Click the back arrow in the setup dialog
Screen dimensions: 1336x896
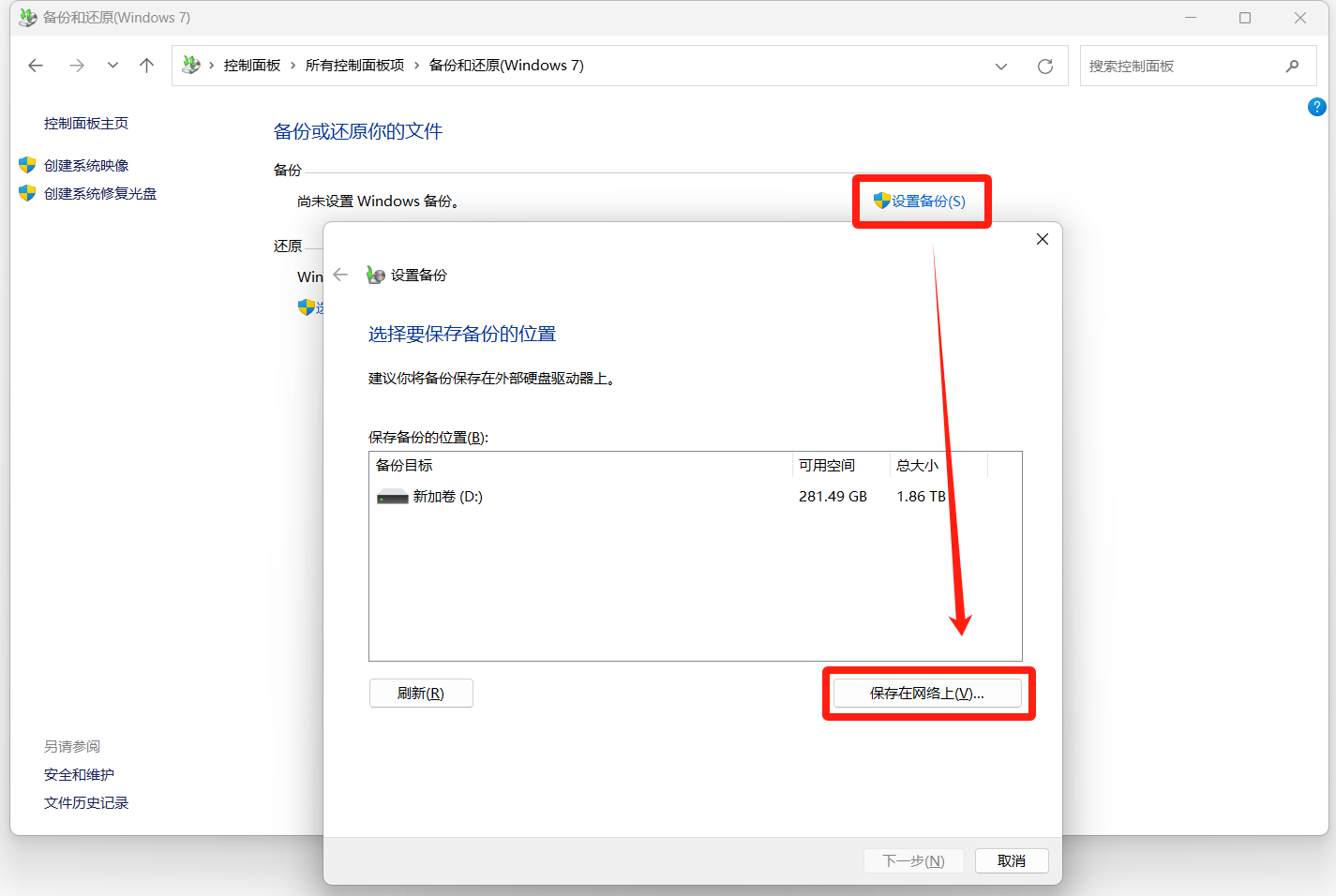[340, 275]
